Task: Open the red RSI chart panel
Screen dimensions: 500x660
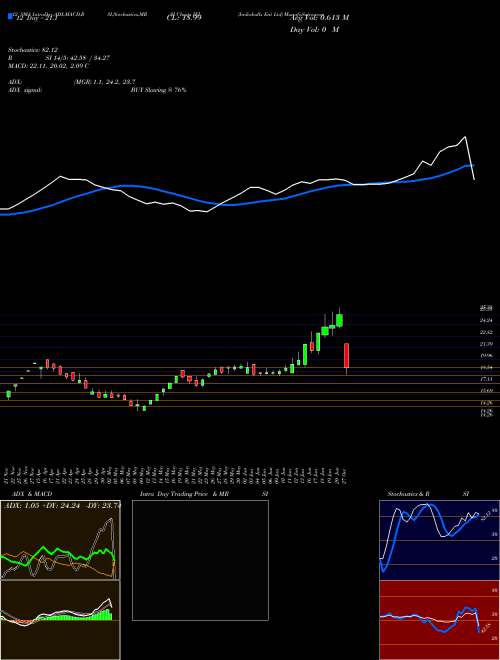Action: coord(439,620)
